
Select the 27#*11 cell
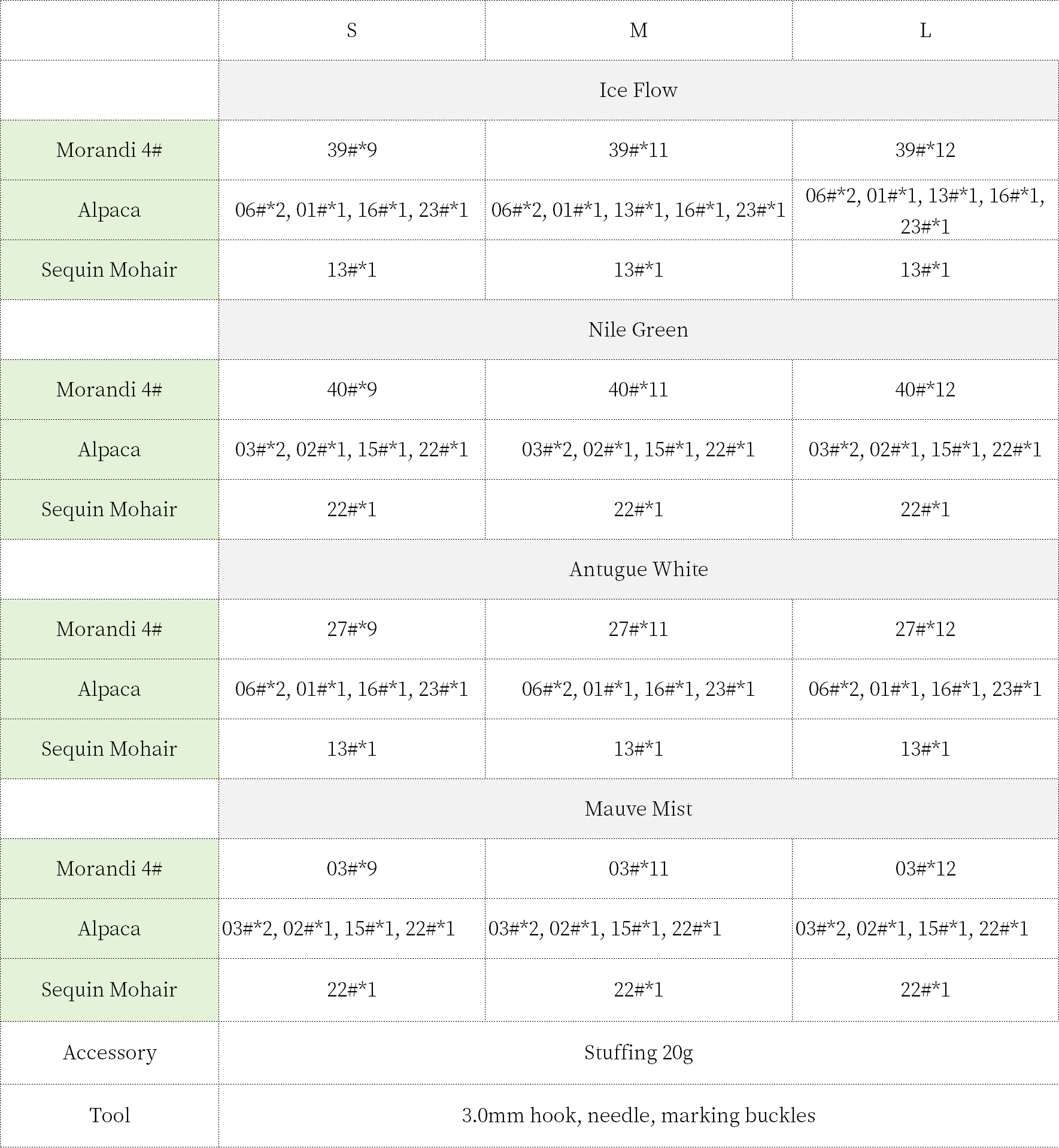tap(638, 629)
